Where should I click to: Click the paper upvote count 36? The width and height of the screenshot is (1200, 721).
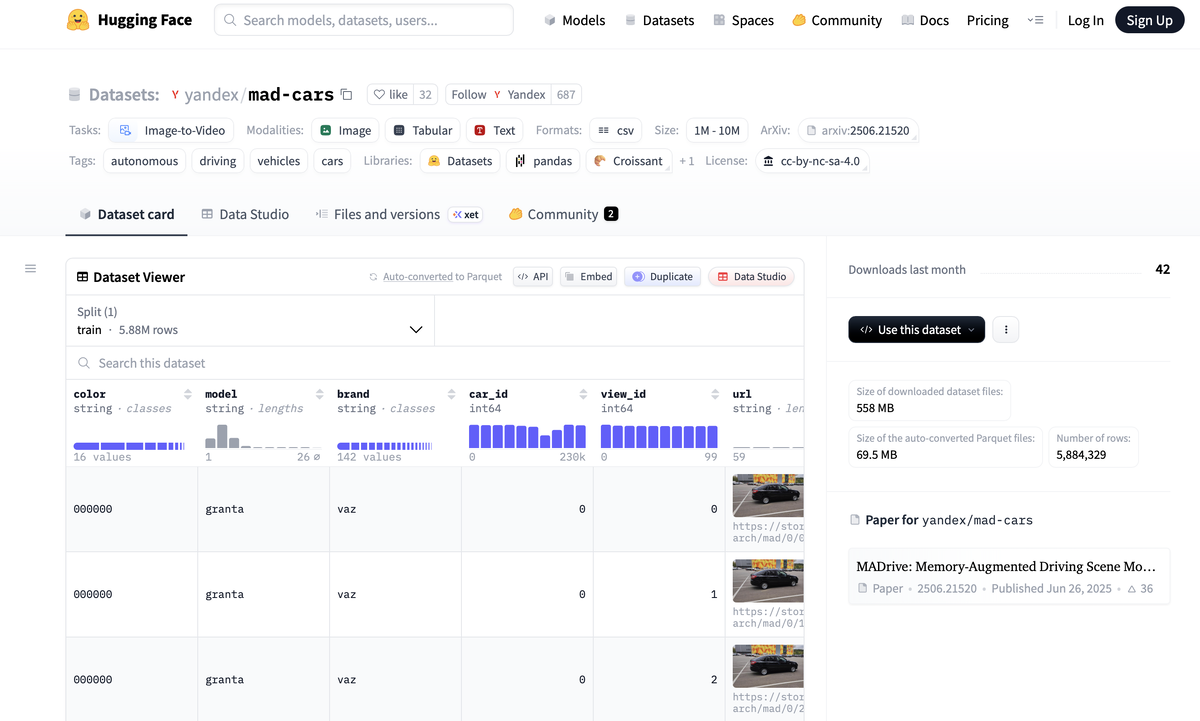(x=1140, y=588)
